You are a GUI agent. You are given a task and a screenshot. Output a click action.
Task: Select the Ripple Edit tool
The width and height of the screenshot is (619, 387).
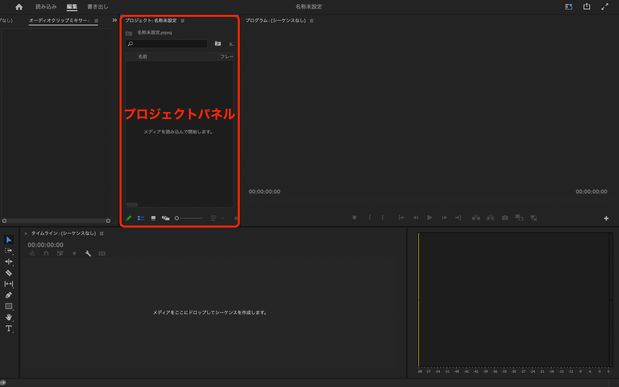pyautogui.click(x=9, y=262)
